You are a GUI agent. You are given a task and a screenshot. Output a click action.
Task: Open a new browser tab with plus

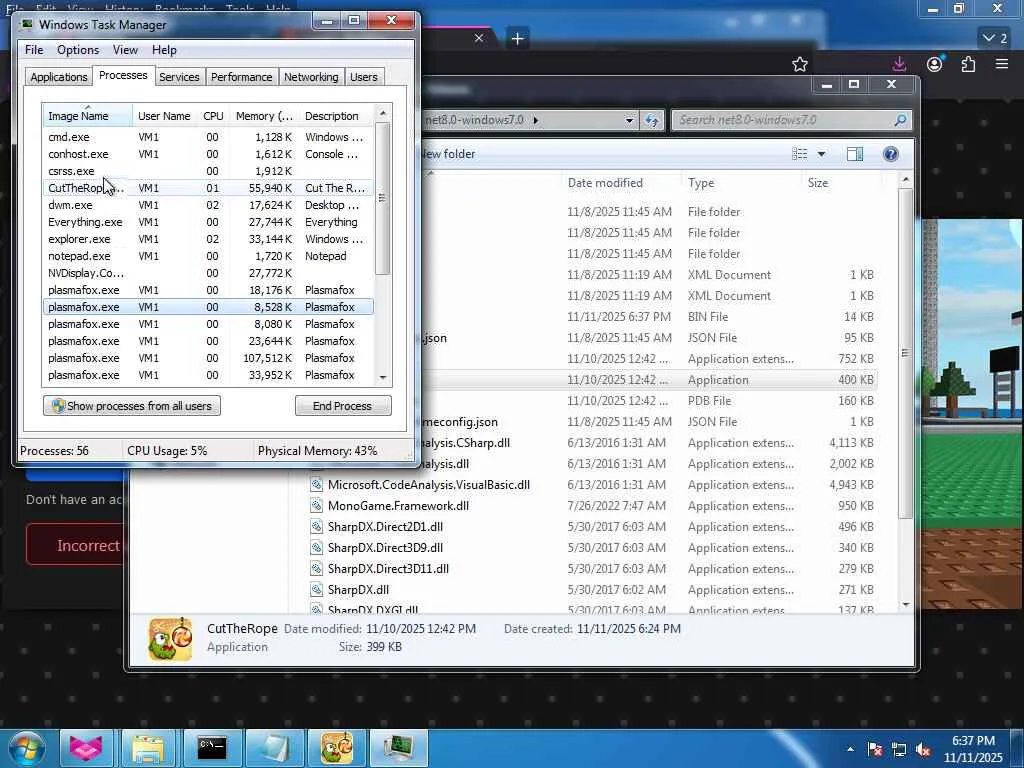pos(517,39)
